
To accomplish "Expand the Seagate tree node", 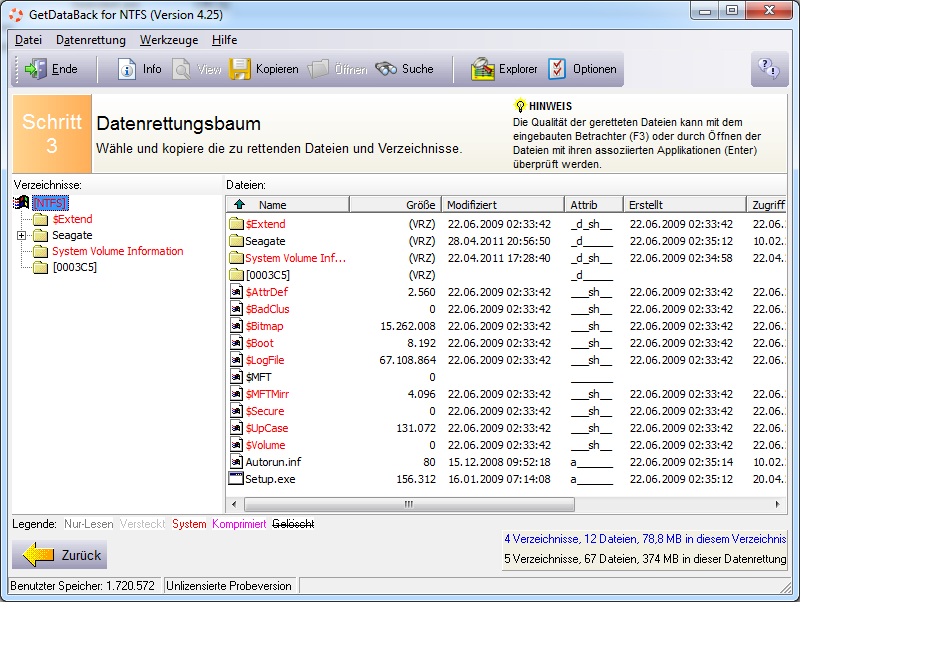I will (x=22, y=235).
